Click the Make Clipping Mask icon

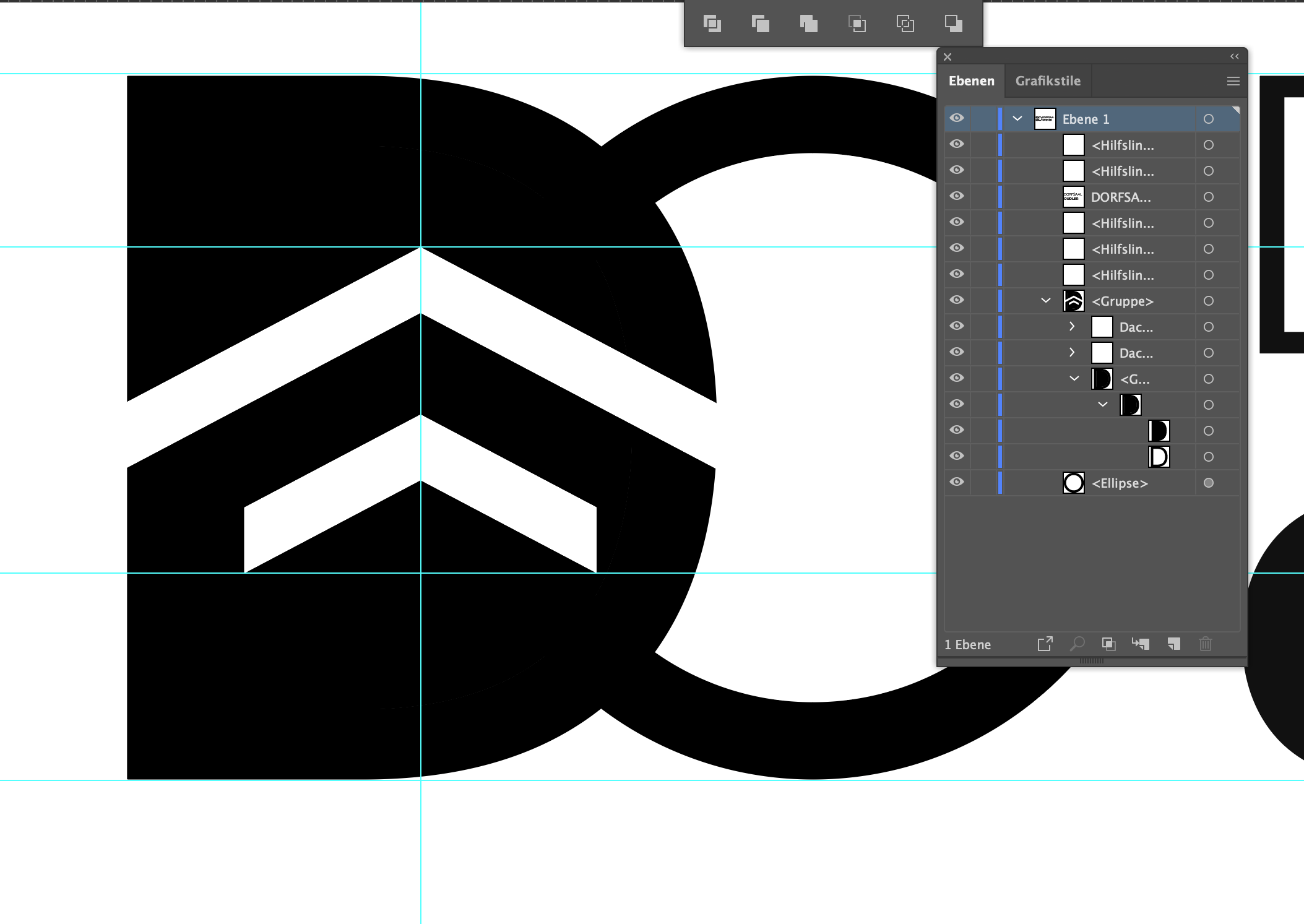1108,644
